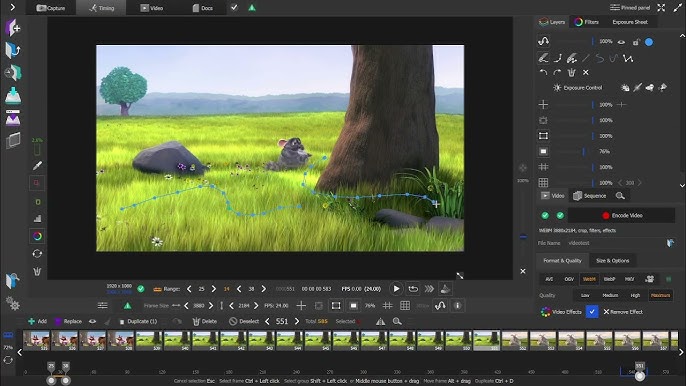Click the eyedropper tool in the left toolbar

pos(37,165)
